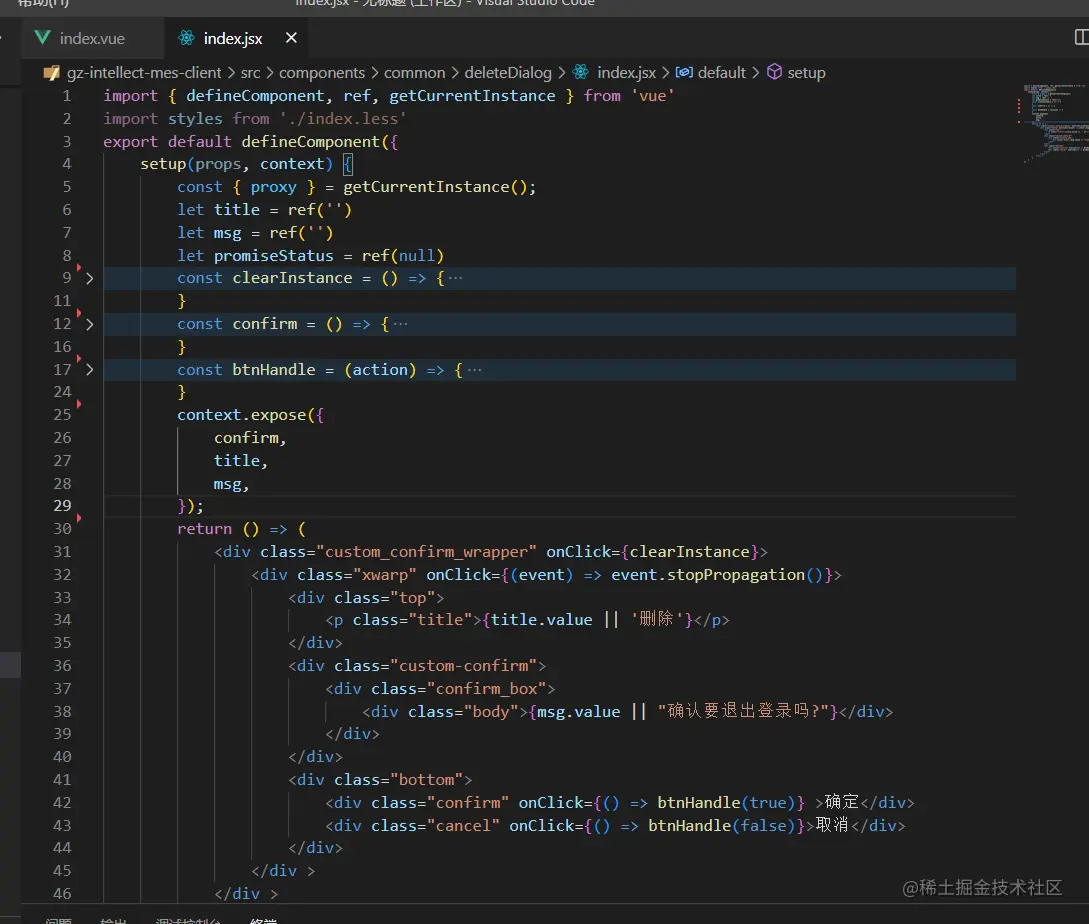Viewport: 1089px width, 924px height.
Task: Expand the folded clearInstance function
Action: 90,278
